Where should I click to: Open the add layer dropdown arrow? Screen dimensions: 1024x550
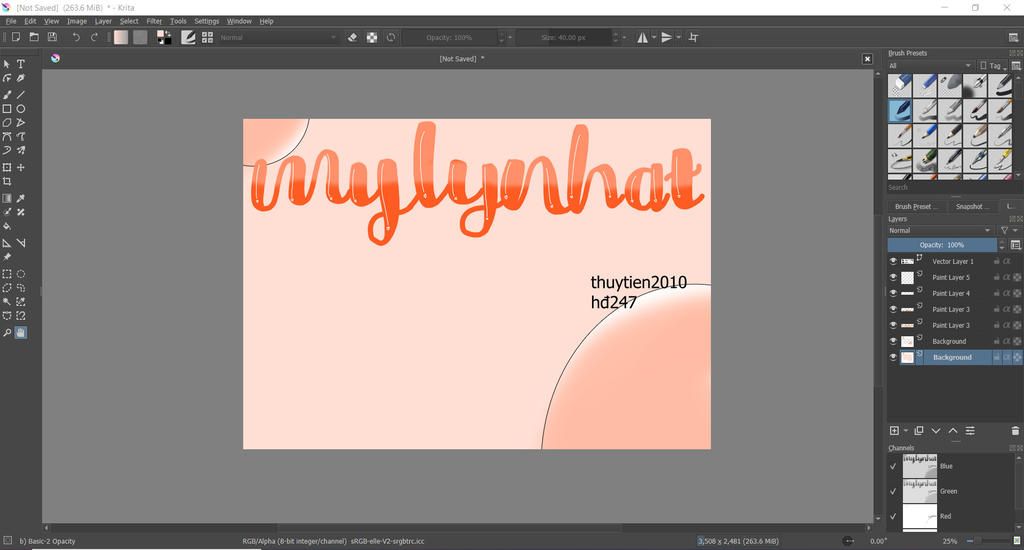pos(906,430)
